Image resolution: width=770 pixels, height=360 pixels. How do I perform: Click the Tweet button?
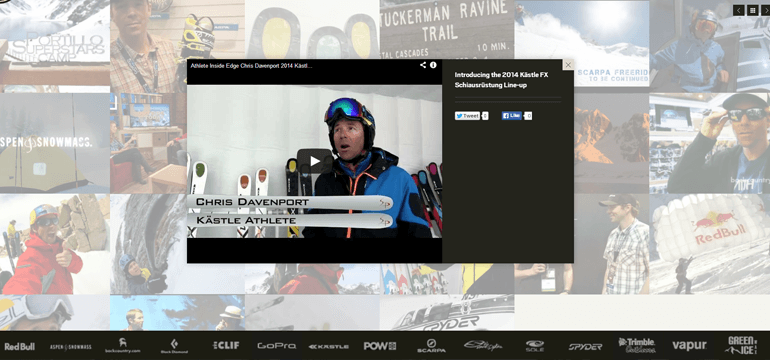(x=467, y=116)
